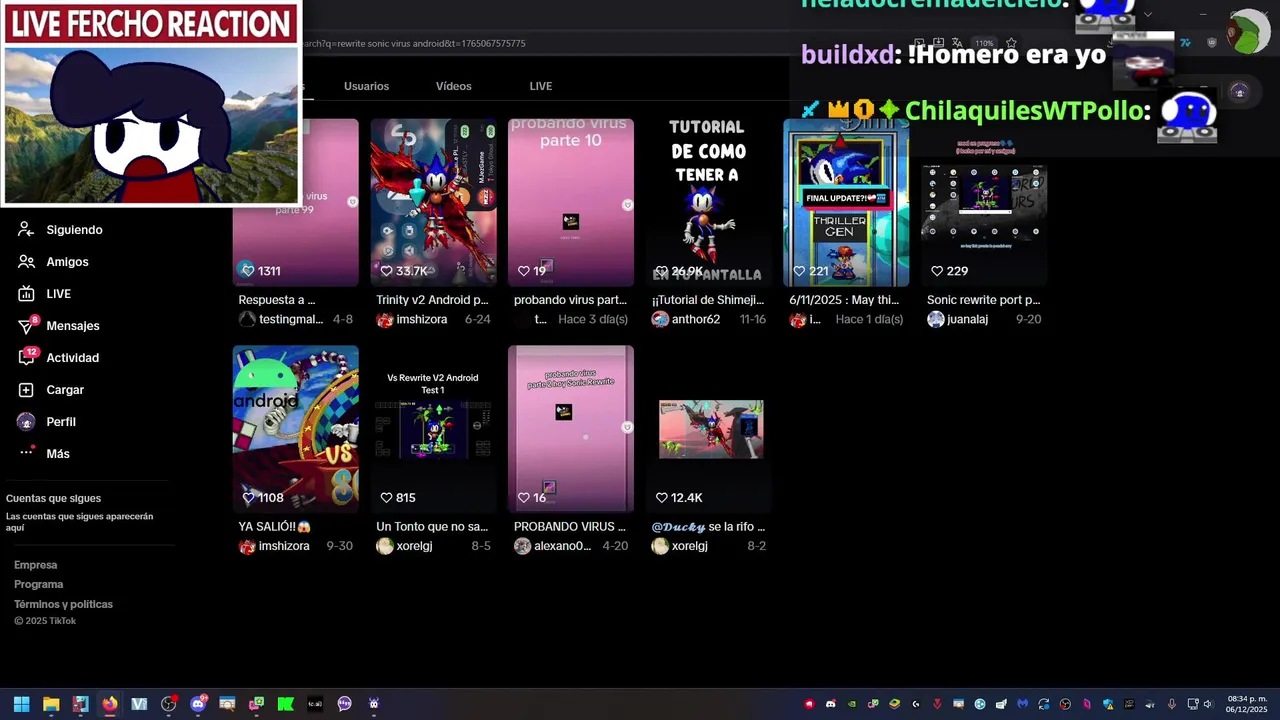Screen dimensions: 1280x720
Task: Open Discord from the taskbar
Action: pos(198,704)
